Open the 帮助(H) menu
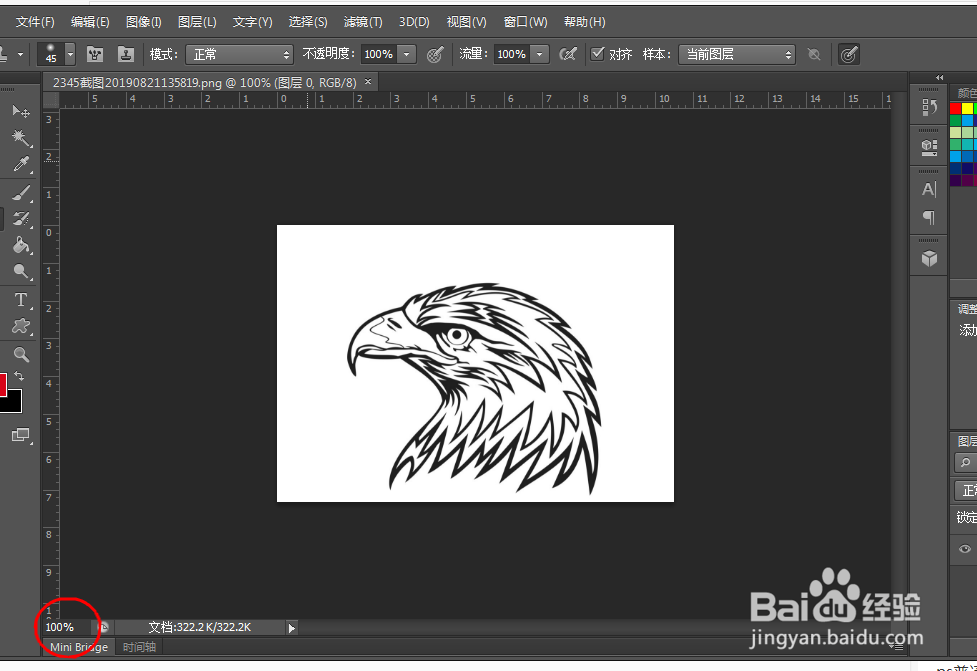 coord(584,22)
